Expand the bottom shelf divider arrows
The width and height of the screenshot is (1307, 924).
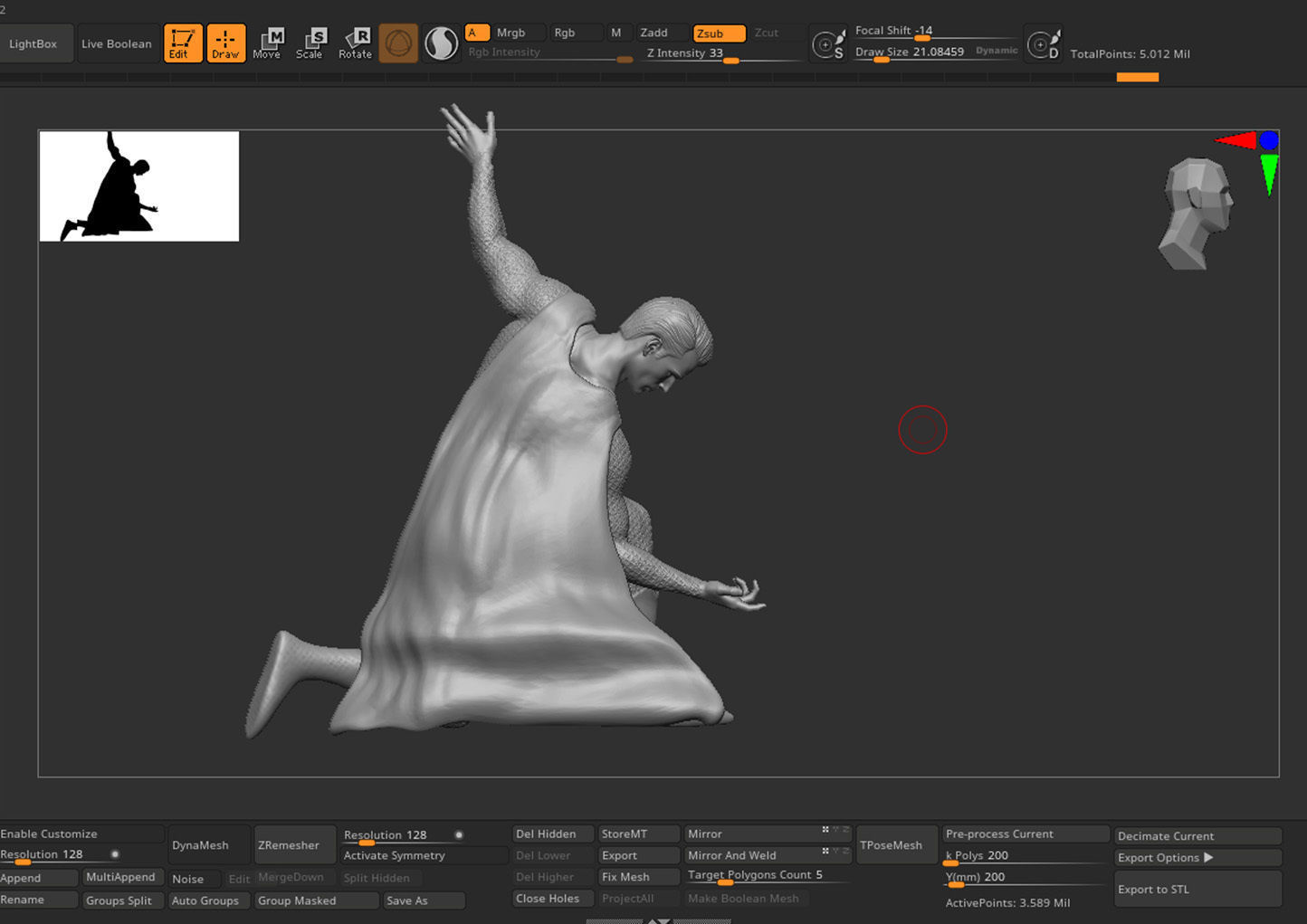pos(658,919)
